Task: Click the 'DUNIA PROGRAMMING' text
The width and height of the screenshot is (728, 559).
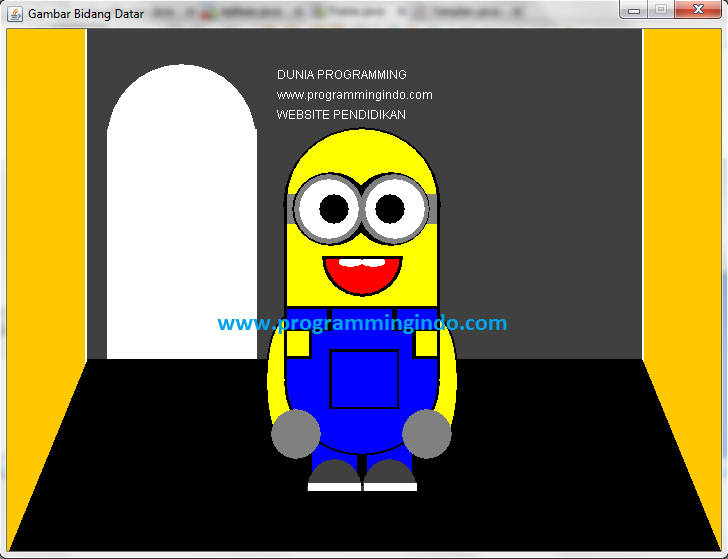Action: 342,75
